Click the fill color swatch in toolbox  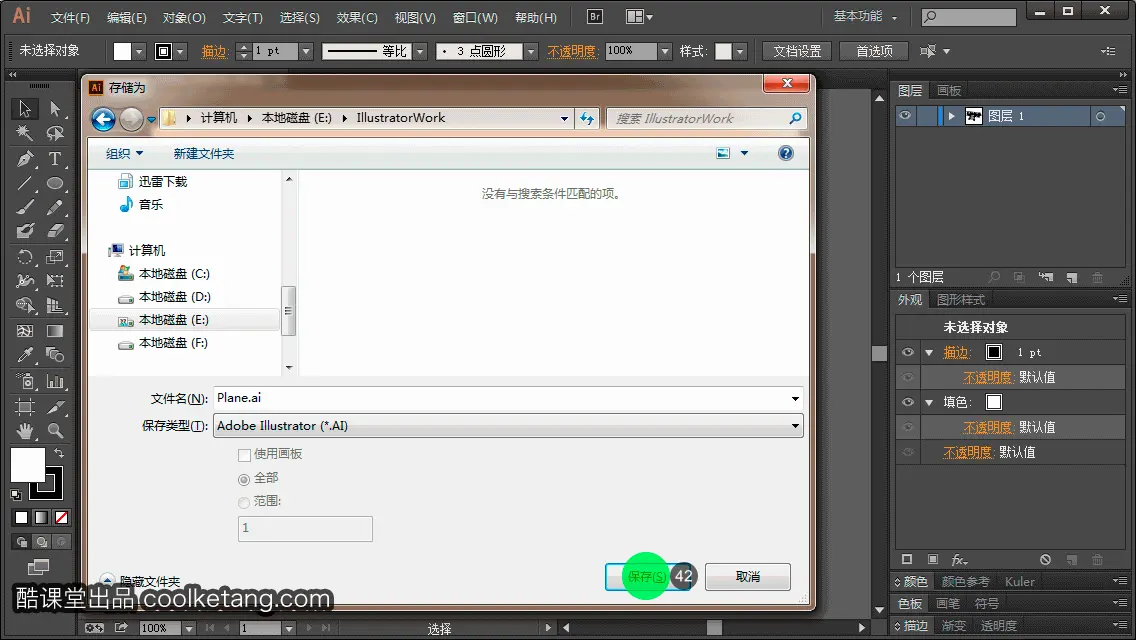coord(28,465)
